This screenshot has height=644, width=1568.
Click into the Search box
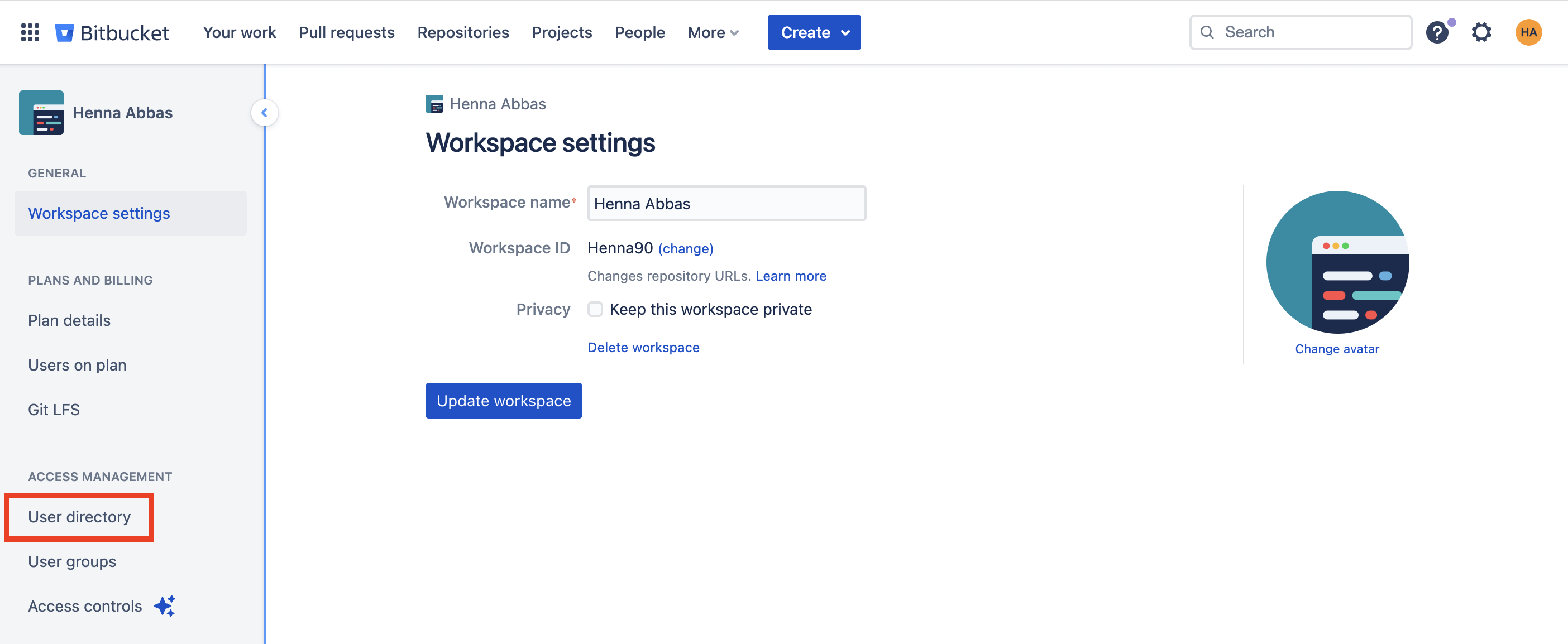coord(1300,32)
